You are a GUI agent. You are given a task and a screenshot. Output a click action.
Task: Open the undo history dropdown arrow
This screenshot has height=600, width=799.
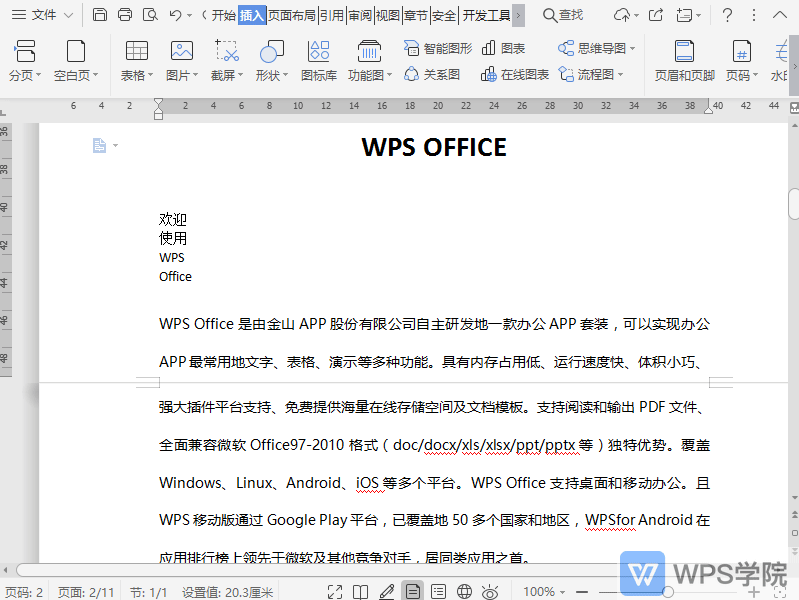click(190, 15)
